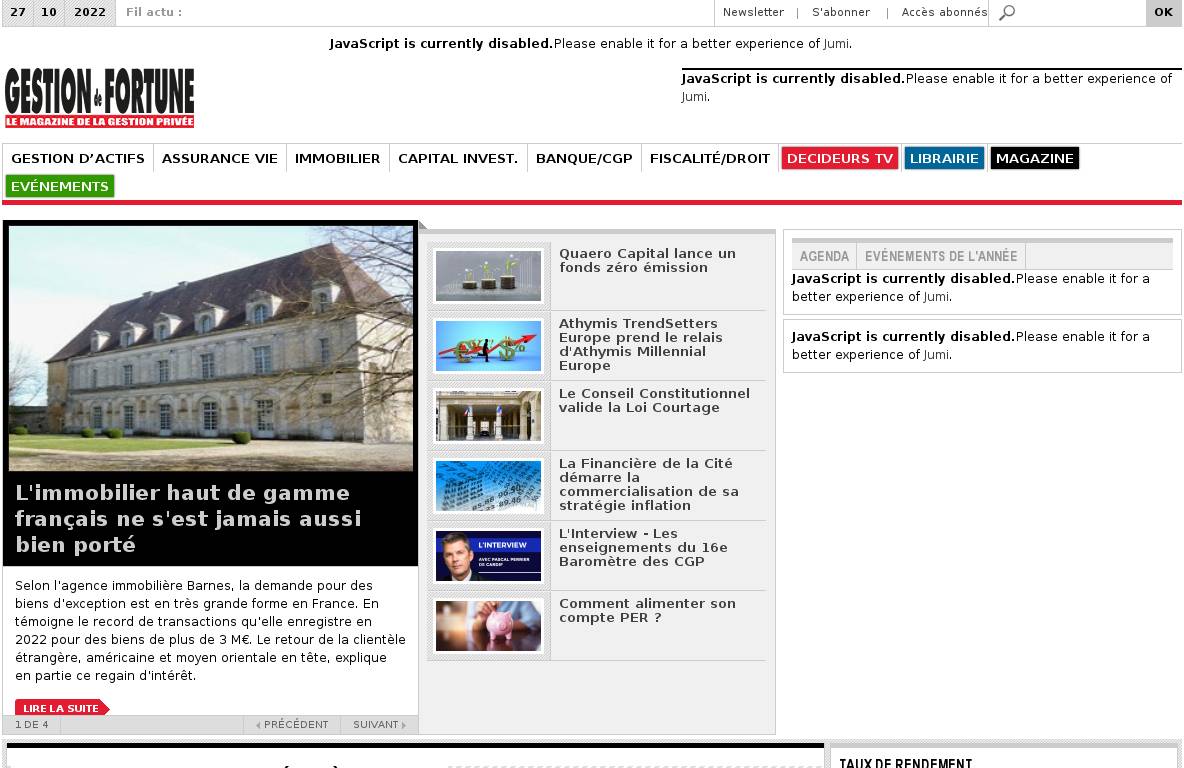The width and height of the screenshot is (1184, 768).
Task: Click the Gestion de Fortune logo
Action: click(100, 98)
